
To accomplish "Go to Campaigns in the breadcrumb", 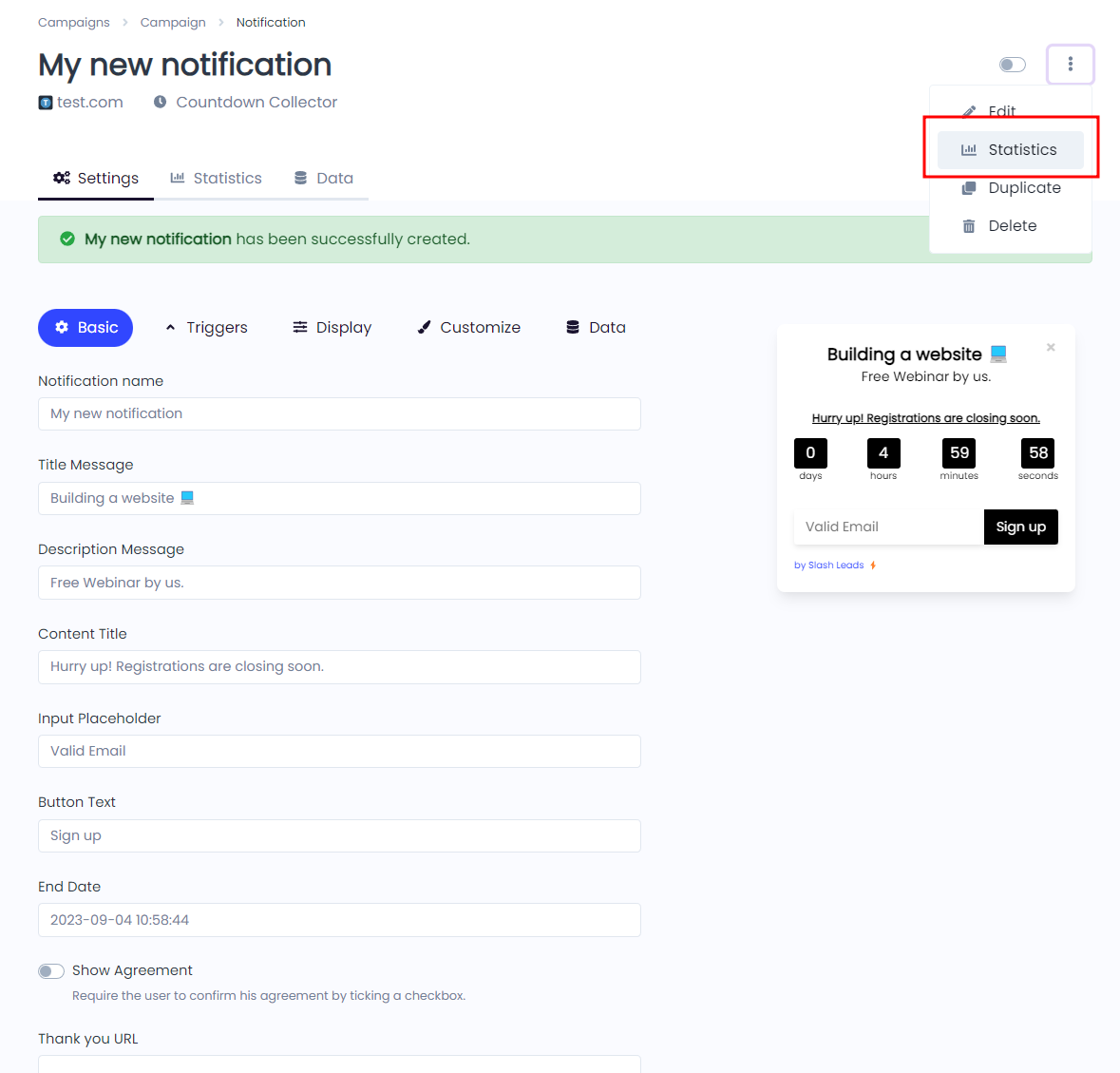I will [73, 22].
